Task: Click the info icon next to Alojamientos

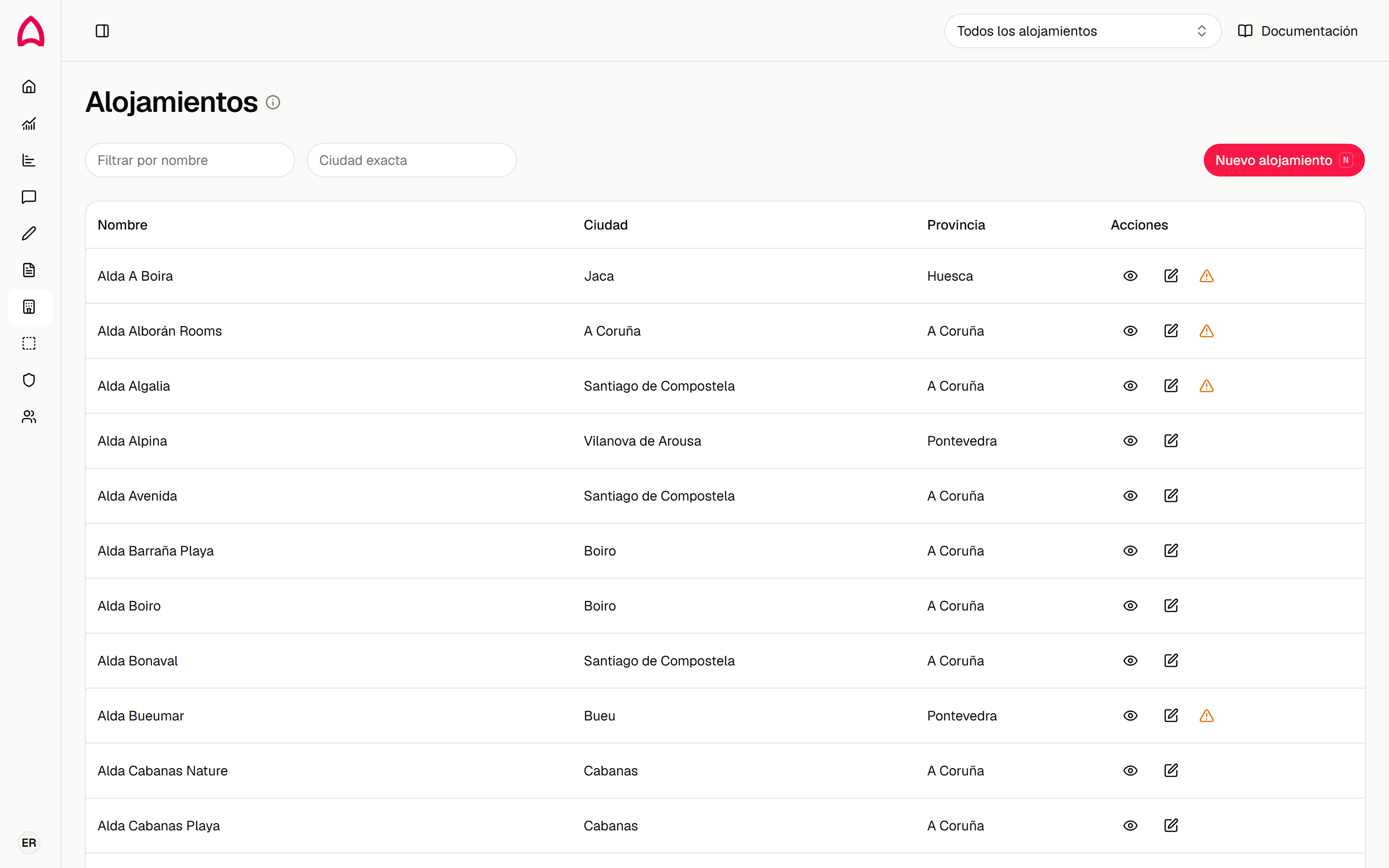Action: point(273,102)
